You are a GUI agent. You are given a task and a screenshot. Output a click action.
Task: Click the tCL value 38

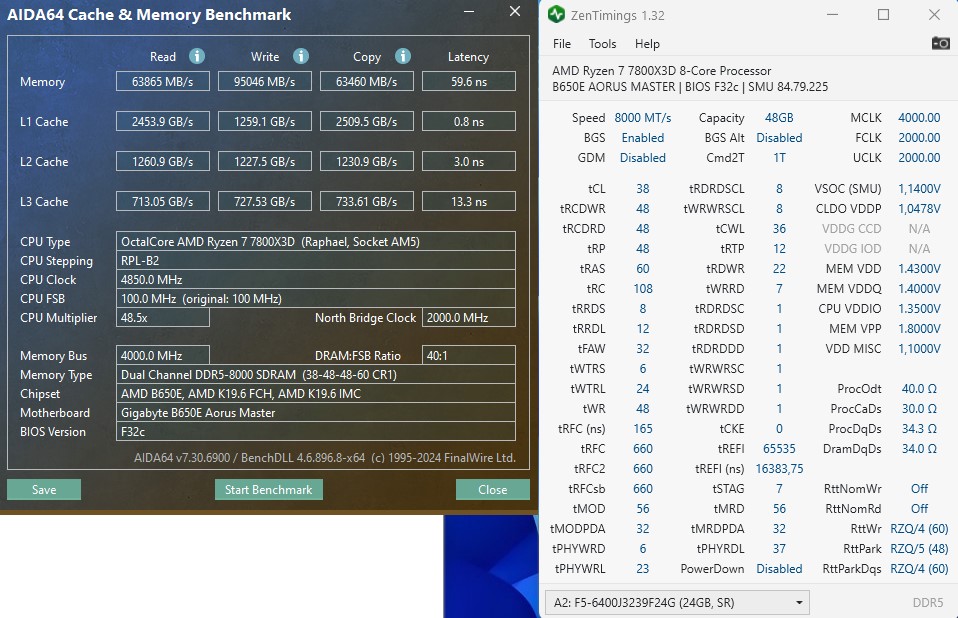click(643, 189)
